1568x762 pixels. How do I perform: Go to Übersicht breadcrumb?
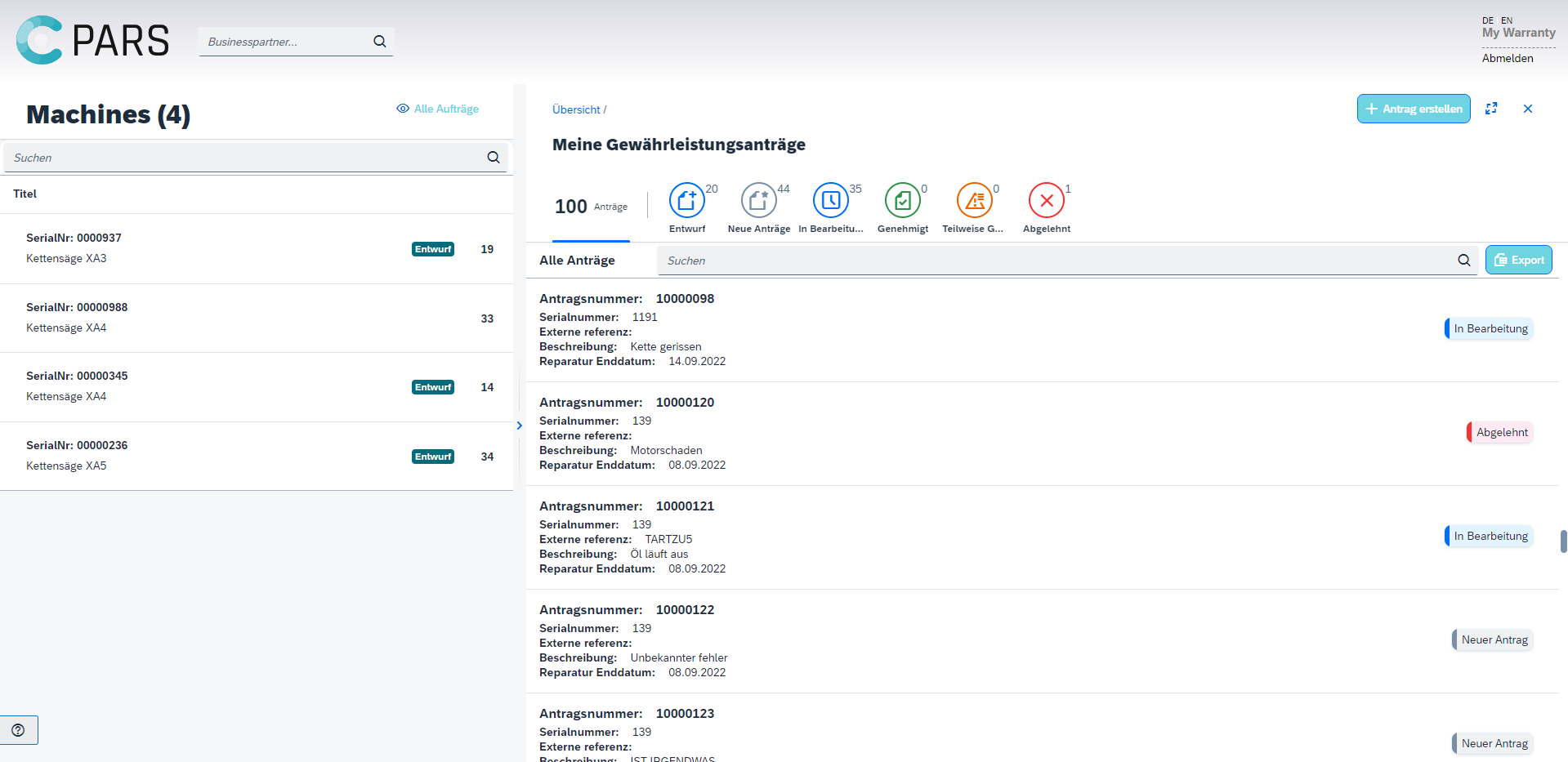(576, 109)
